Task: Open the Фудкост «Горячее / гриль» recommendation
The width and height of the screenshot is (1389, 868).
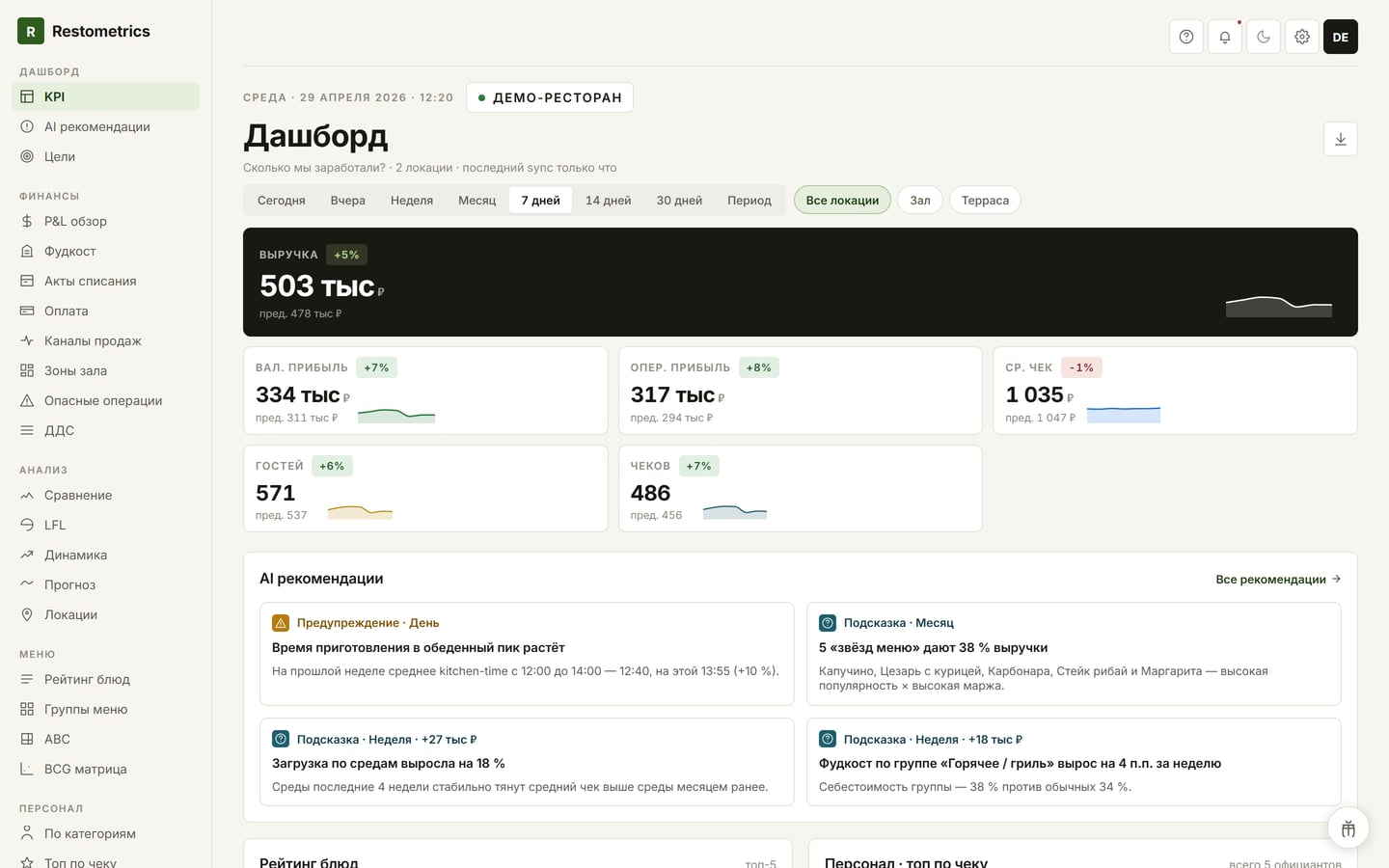Action: [1074, 762]
